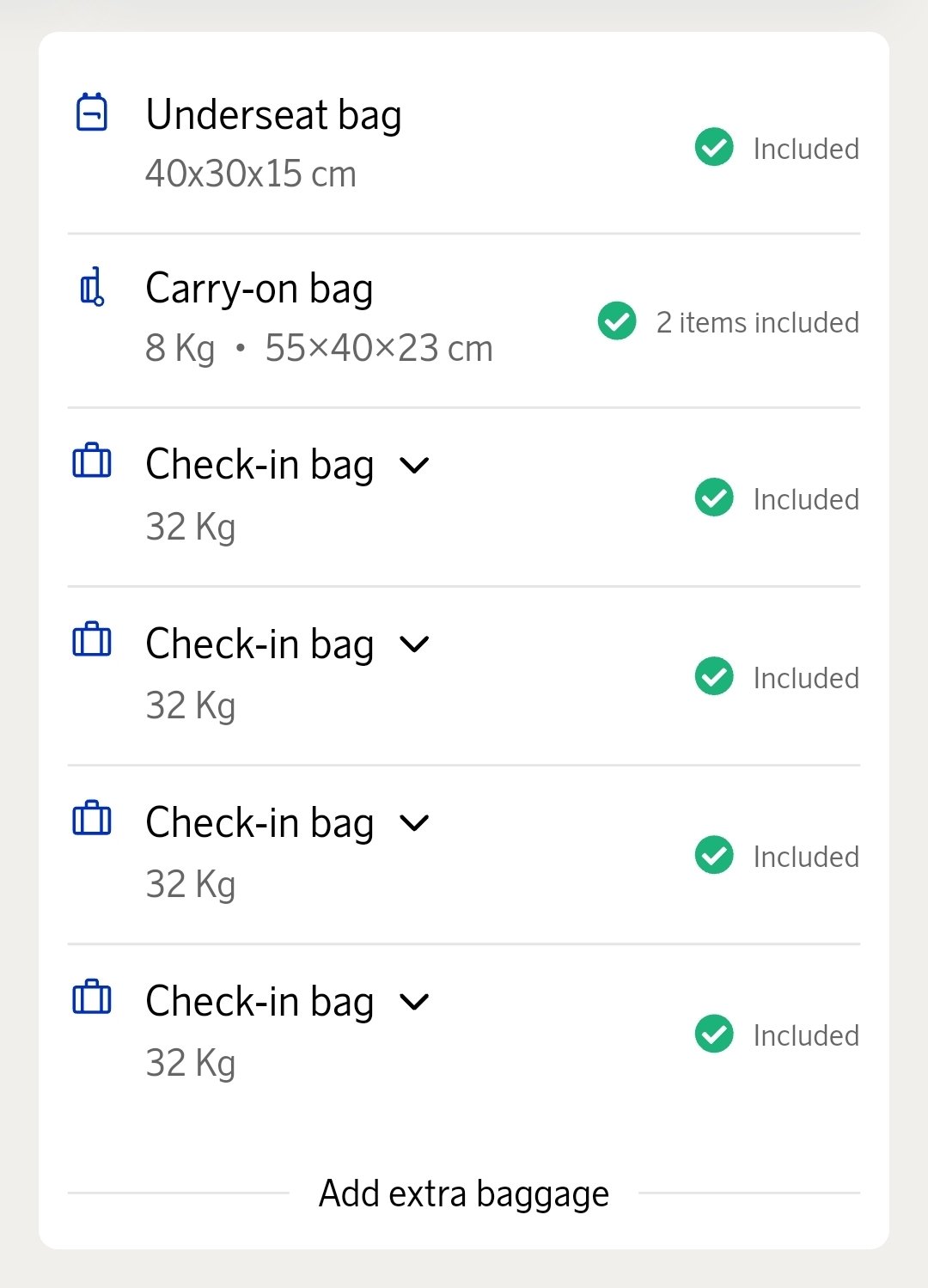Expand the first Check-in bag chevron
This screenshot has height=1288, width=928.
[415, 466]
